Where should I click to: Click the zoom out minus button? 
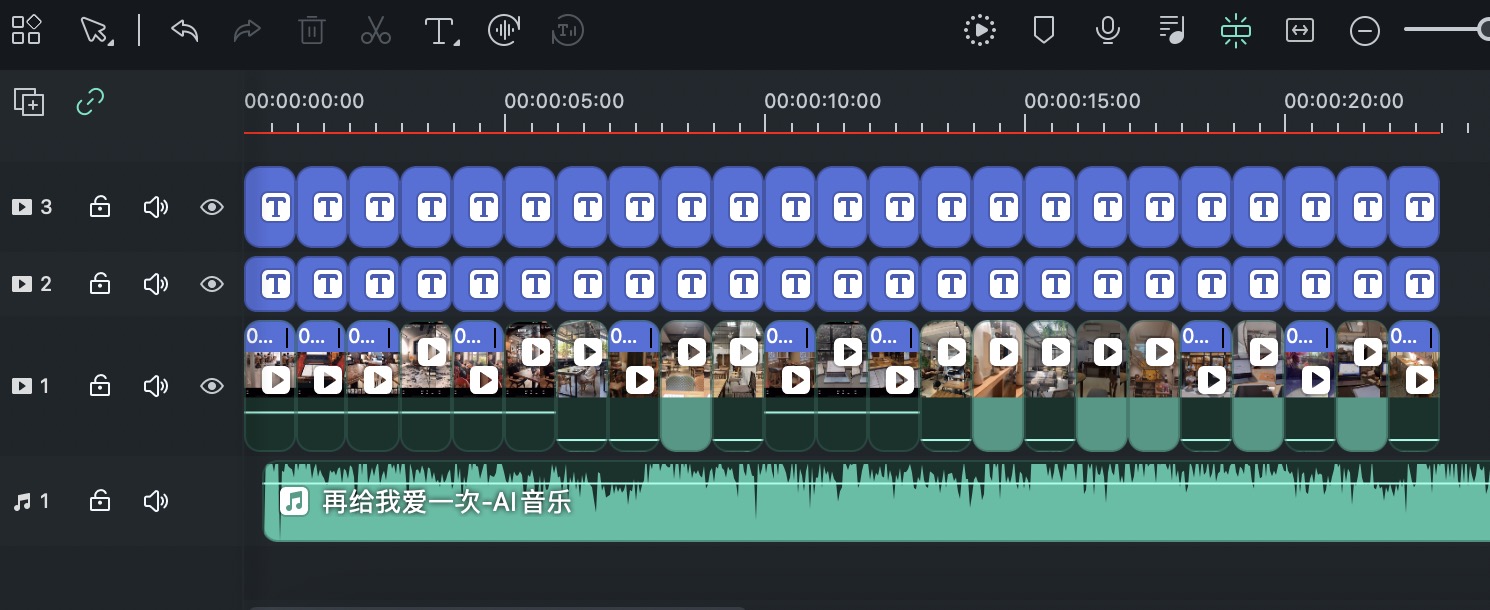[x=1365, y=31]
